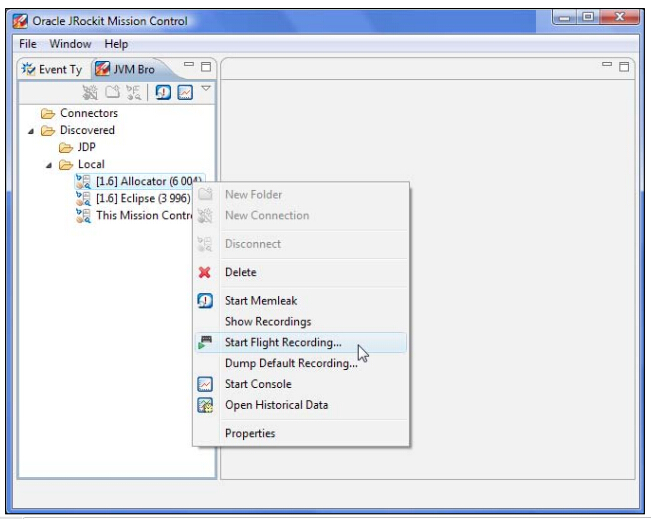651x519 pixels.
Task: Open the JVM Browser view menu arrow
Action: [x=206, y=89]
